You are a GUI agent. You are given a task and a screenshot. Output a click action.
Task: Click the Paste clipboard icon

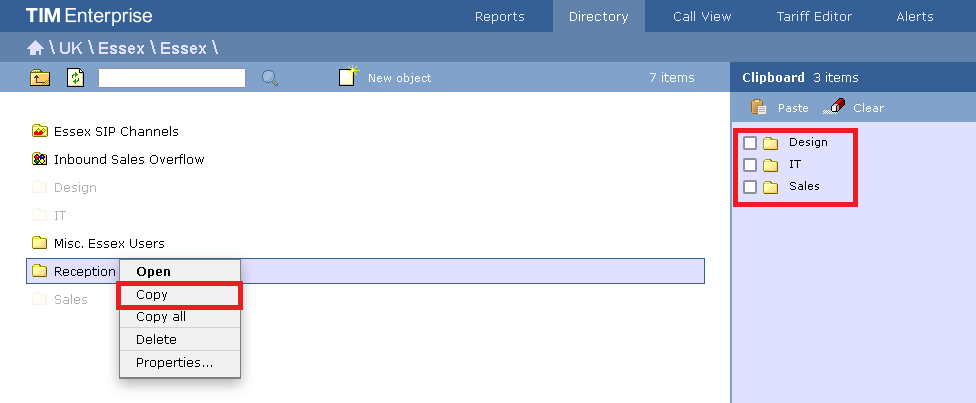tap(759, 107)
